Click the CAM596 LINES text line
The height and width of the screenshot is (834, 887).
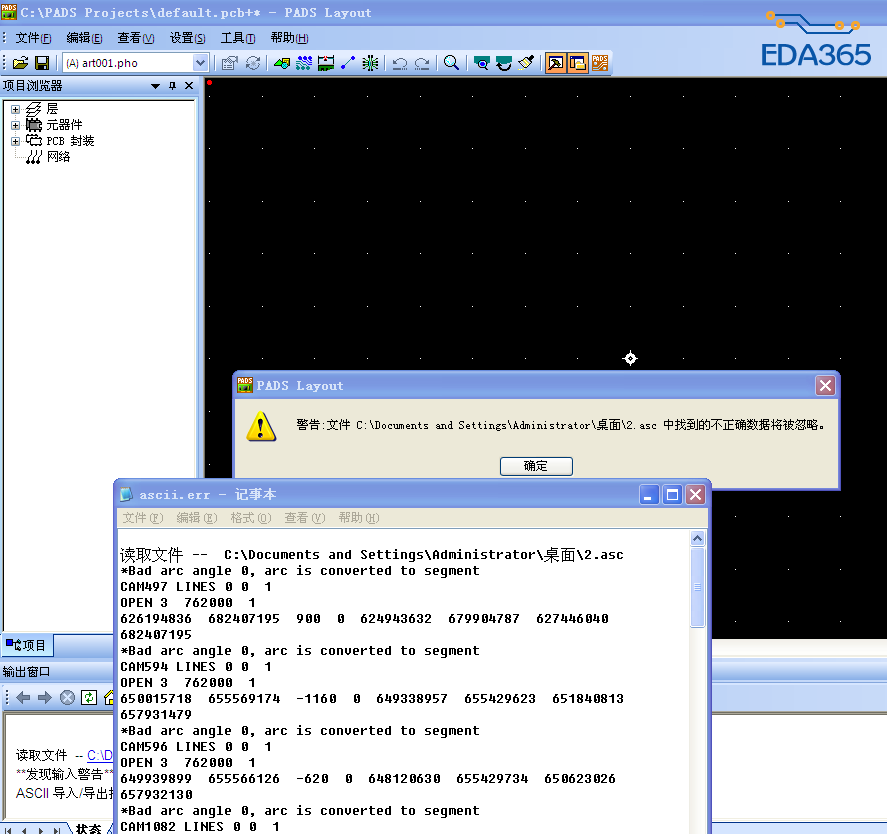pos(196,747)
